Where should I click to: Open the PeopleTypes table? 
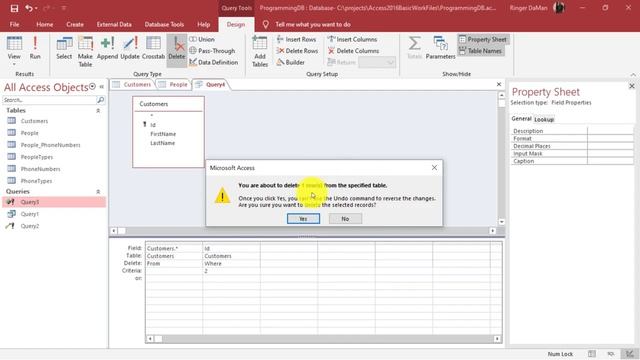[x=37, y=157]
